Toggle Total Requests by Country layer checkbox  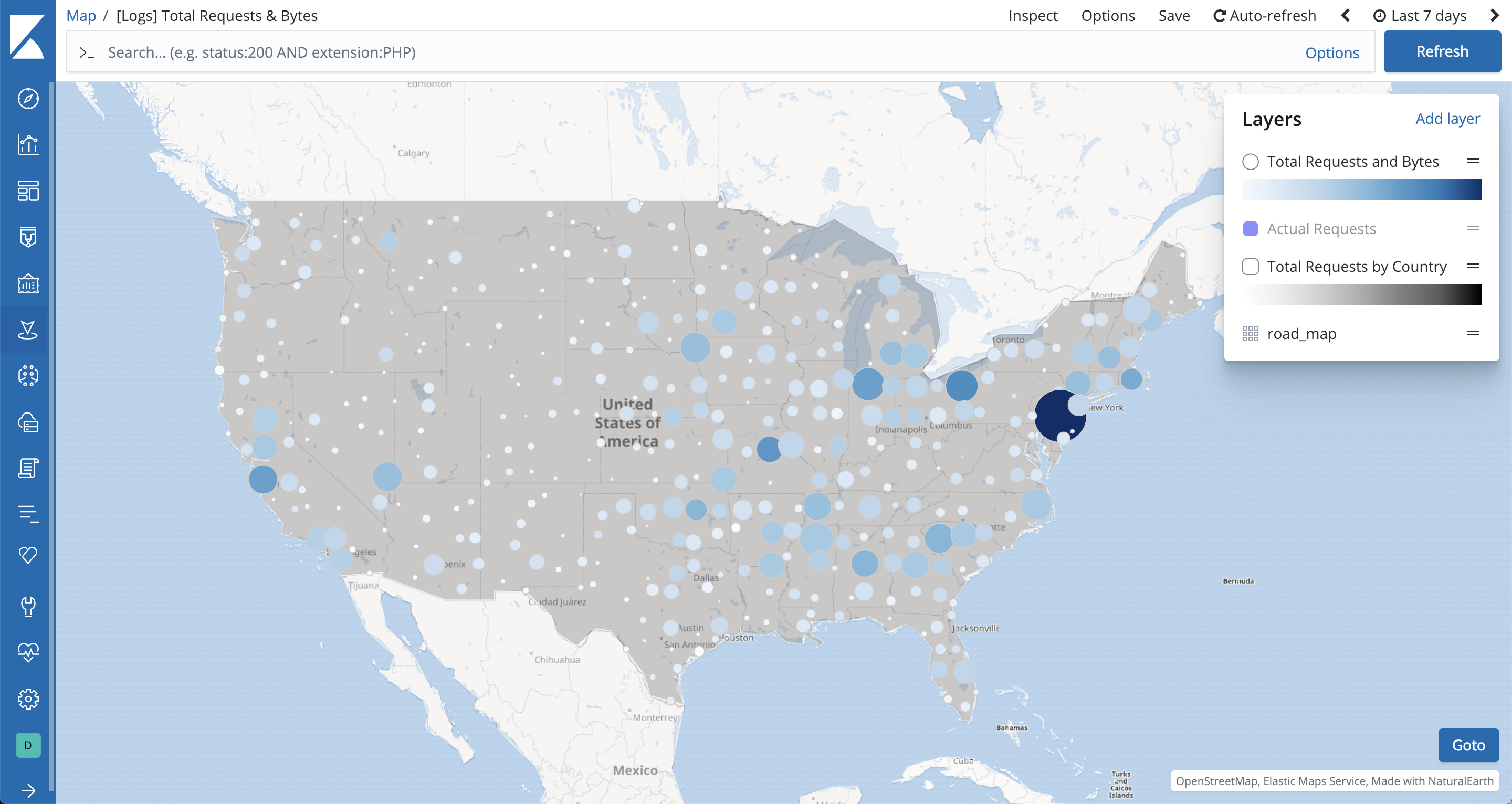(1250, 267)
